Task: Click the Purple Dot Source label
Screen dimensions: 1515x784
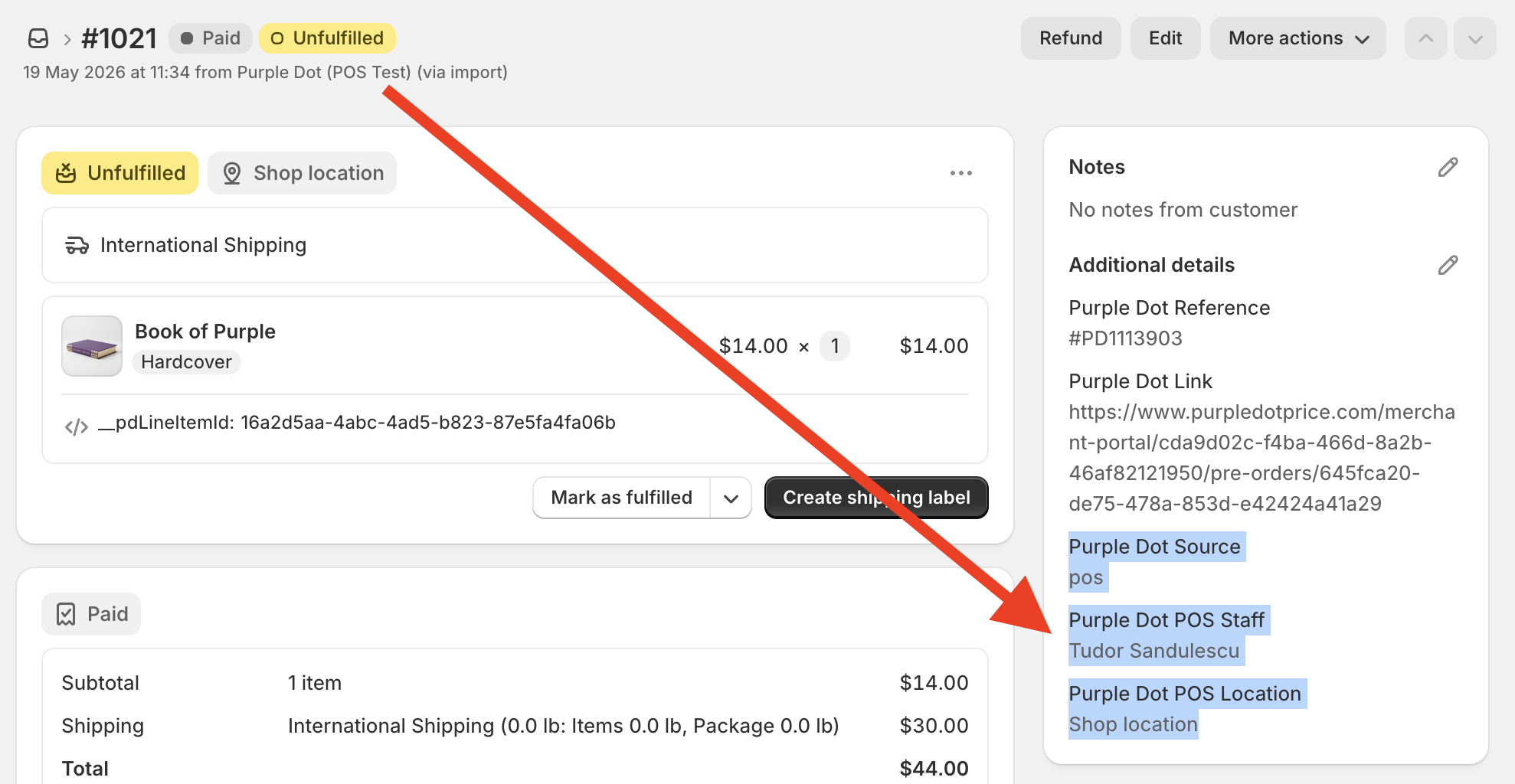Action: pos(1155,547)
